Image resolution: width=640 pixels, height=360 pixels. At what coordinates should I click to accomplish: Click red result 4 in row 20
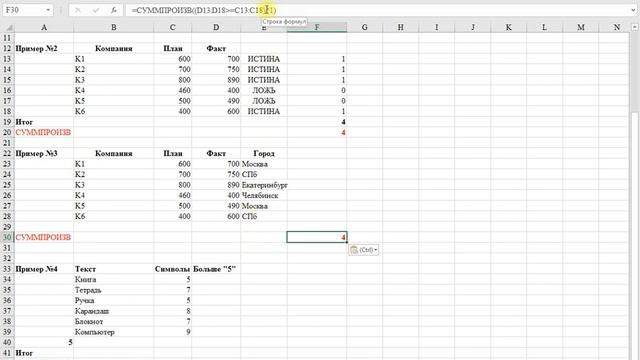click(317, 132)
